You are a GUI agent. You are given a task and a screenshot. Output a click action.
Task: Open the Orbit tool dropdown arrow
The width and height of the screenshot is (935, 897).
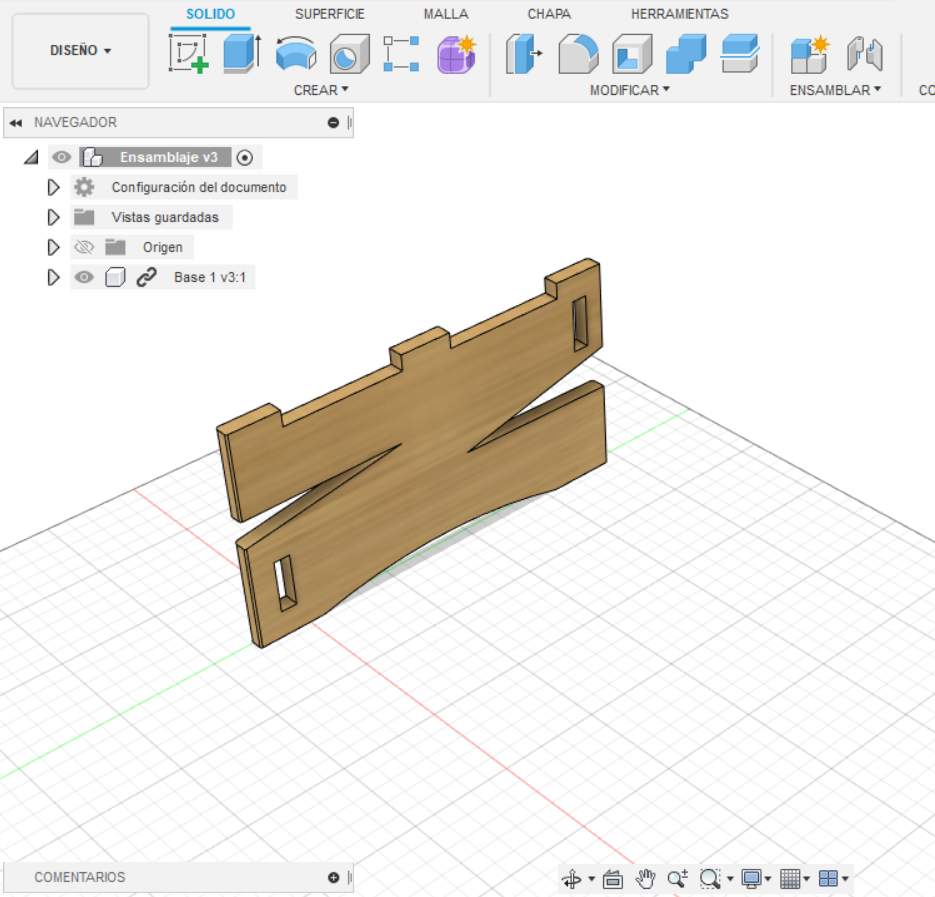(x=592, y=879)
